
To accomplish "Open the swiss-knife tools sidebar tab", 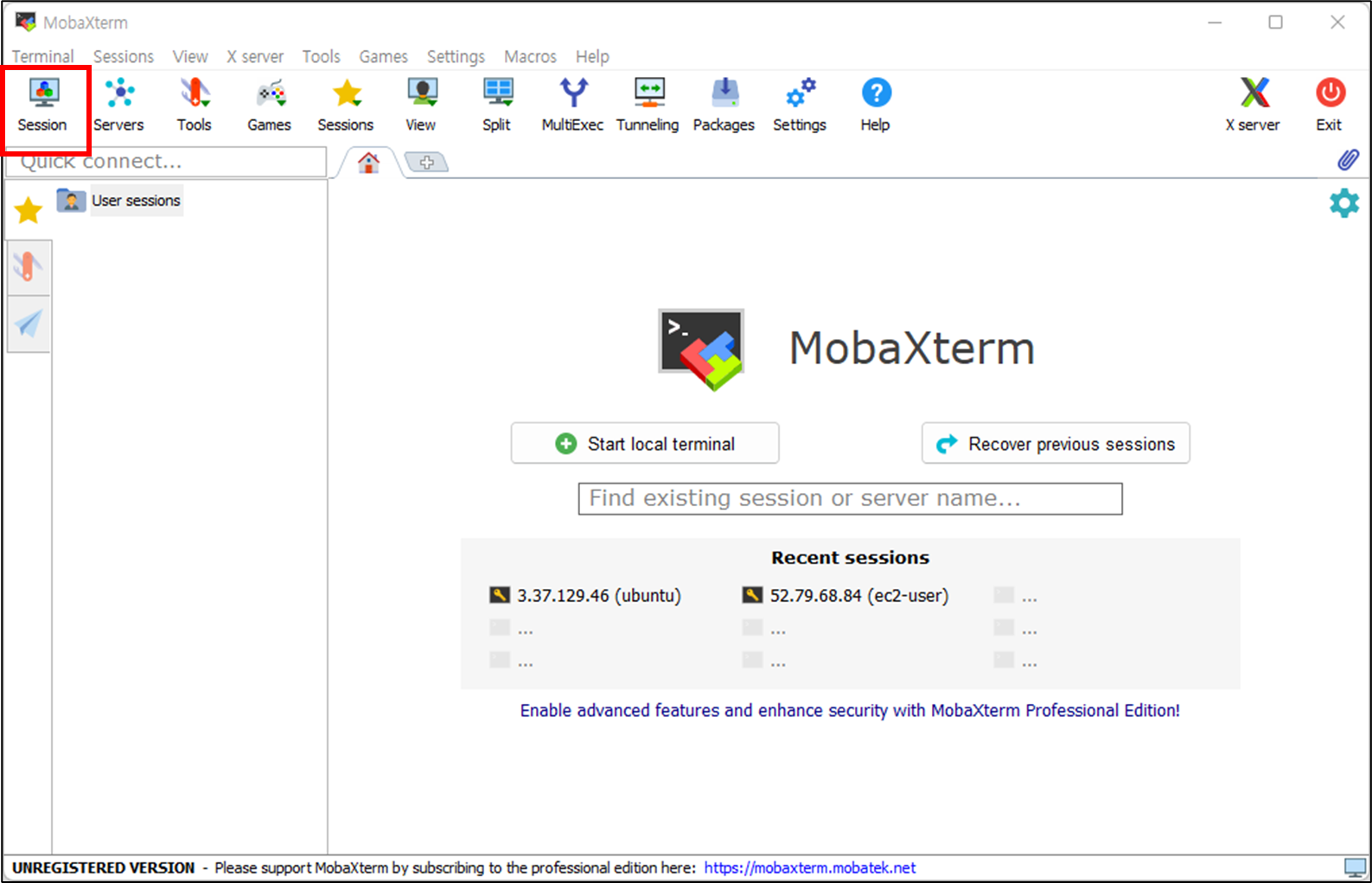I will pos(29,267).
